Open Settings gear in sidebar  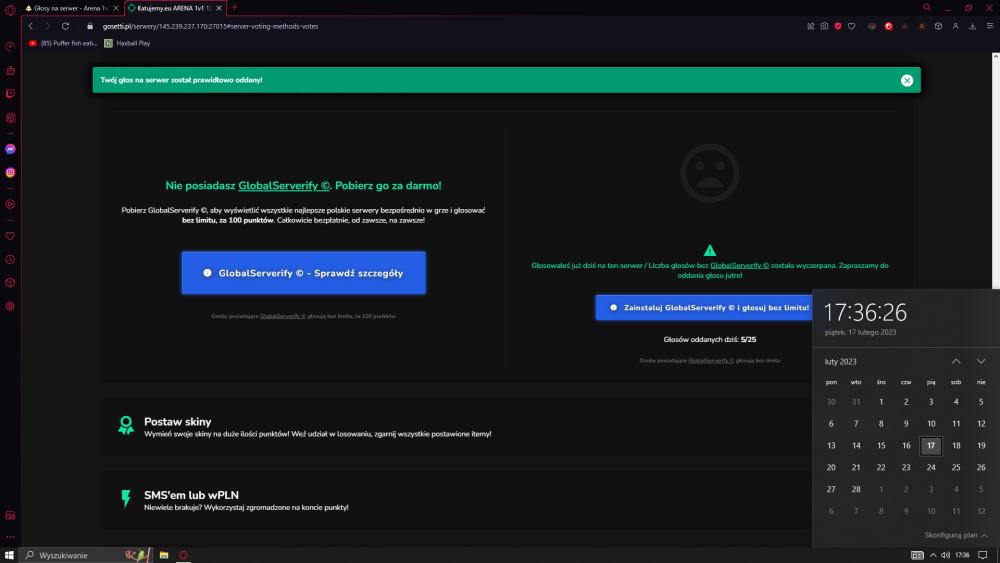(x=10, y=307)
